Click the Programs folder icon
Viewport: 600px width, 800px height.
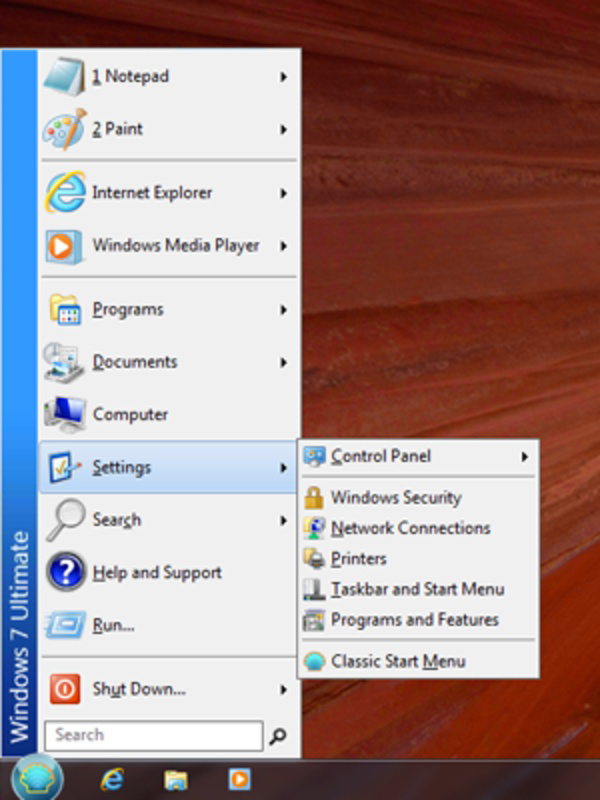pos(65,310)
